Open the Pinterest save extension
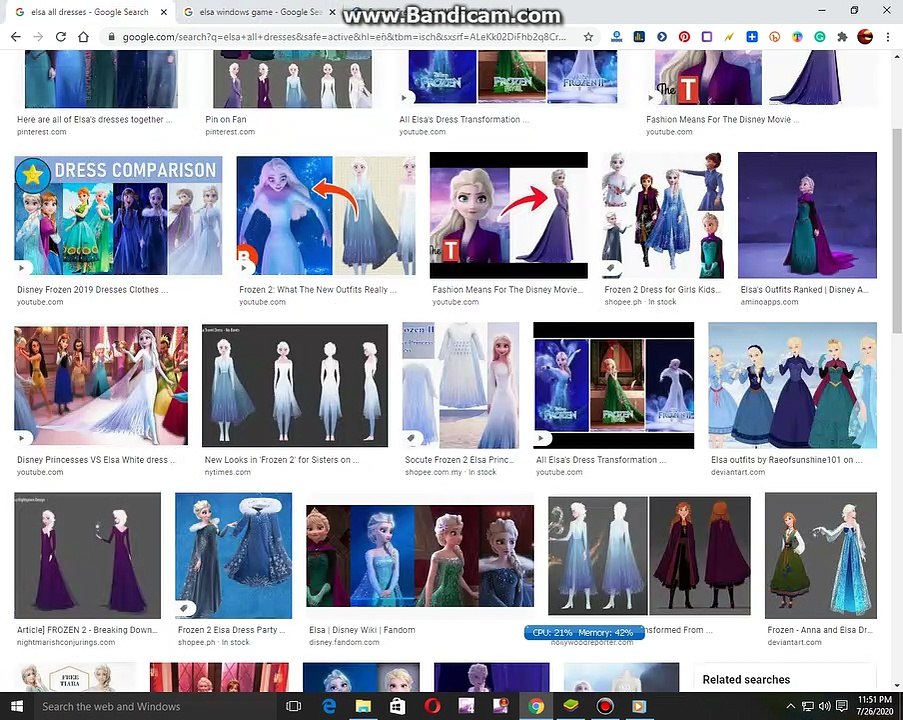 point(684,37)
